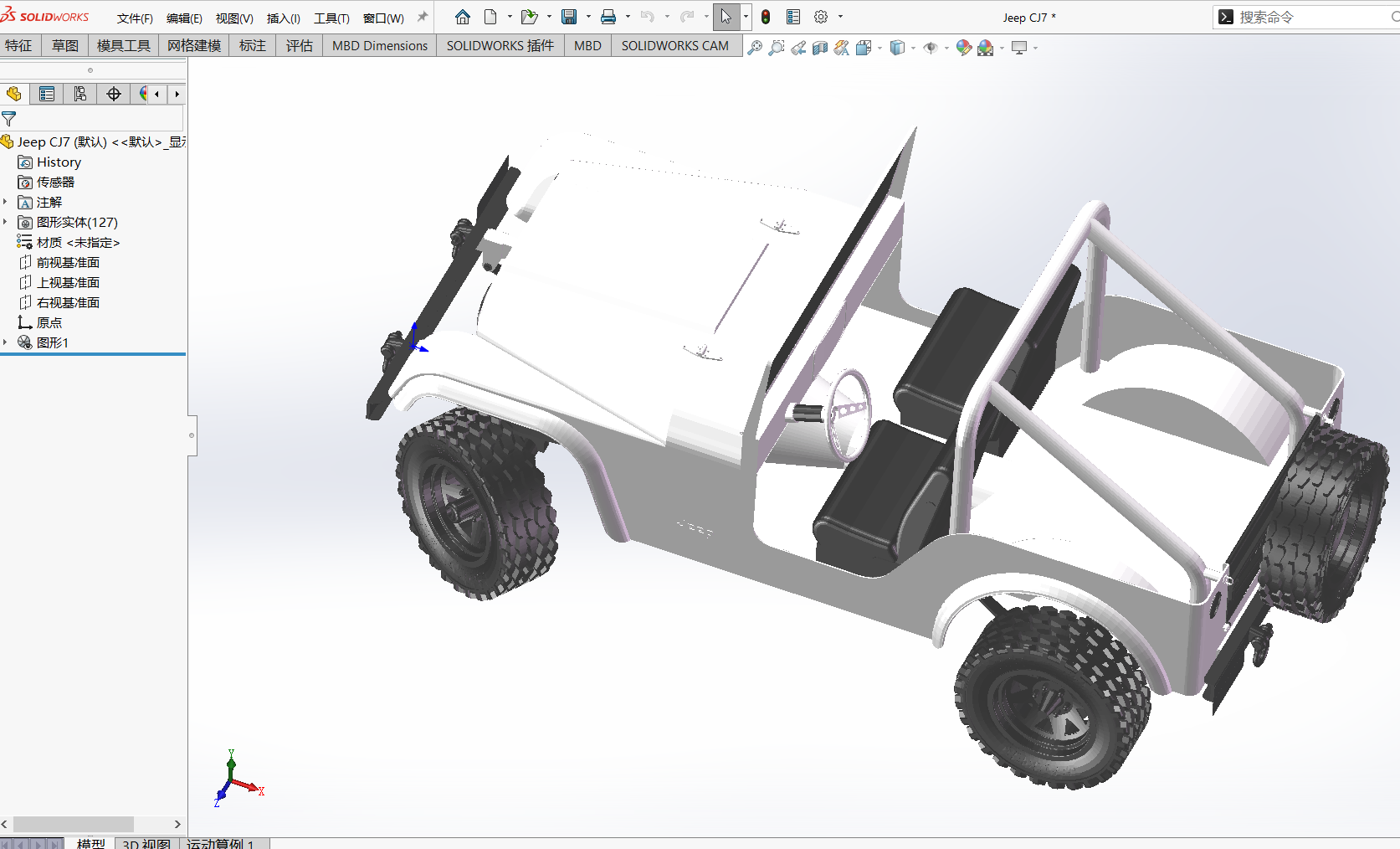Screen dimensions: 1400x849
Task: Open the Save dropdown arrow
Action: click(588, 17)
